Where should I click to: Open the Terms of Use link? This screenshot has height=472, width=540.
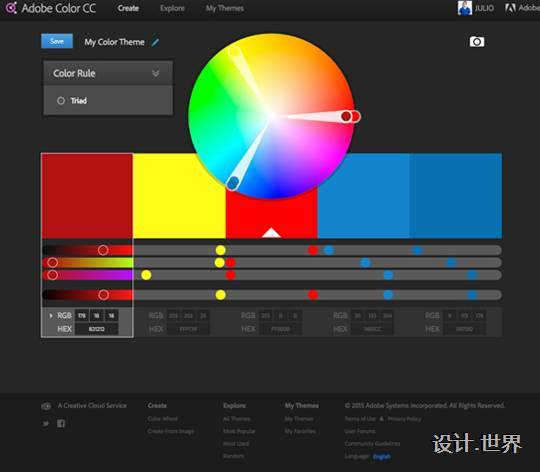coord(360,419)
